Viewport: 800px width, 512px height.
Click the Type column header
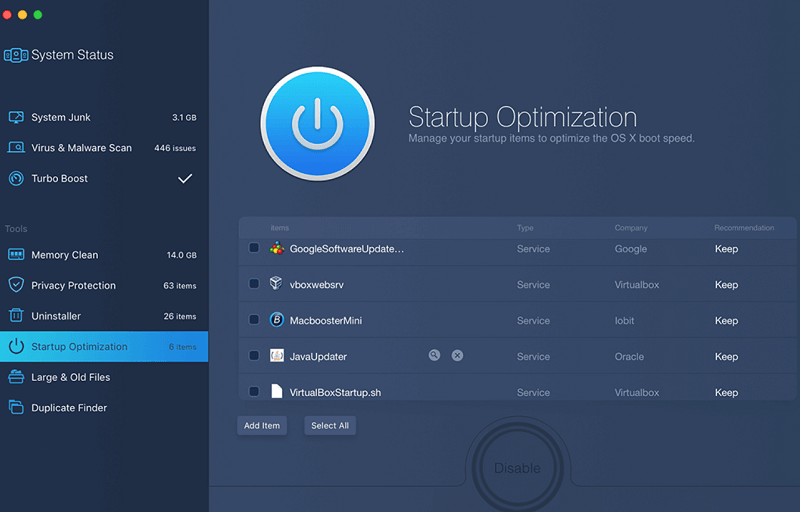525,228
